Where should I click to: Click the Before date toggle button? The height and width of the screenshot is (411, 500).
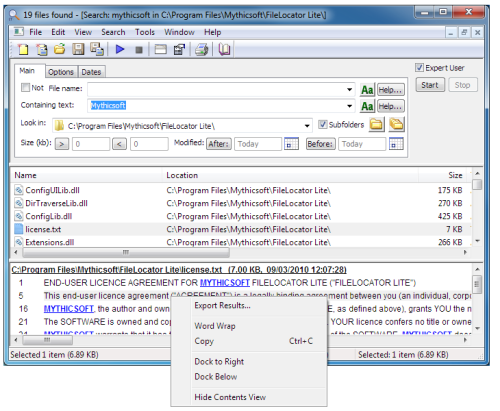(320, 144)
